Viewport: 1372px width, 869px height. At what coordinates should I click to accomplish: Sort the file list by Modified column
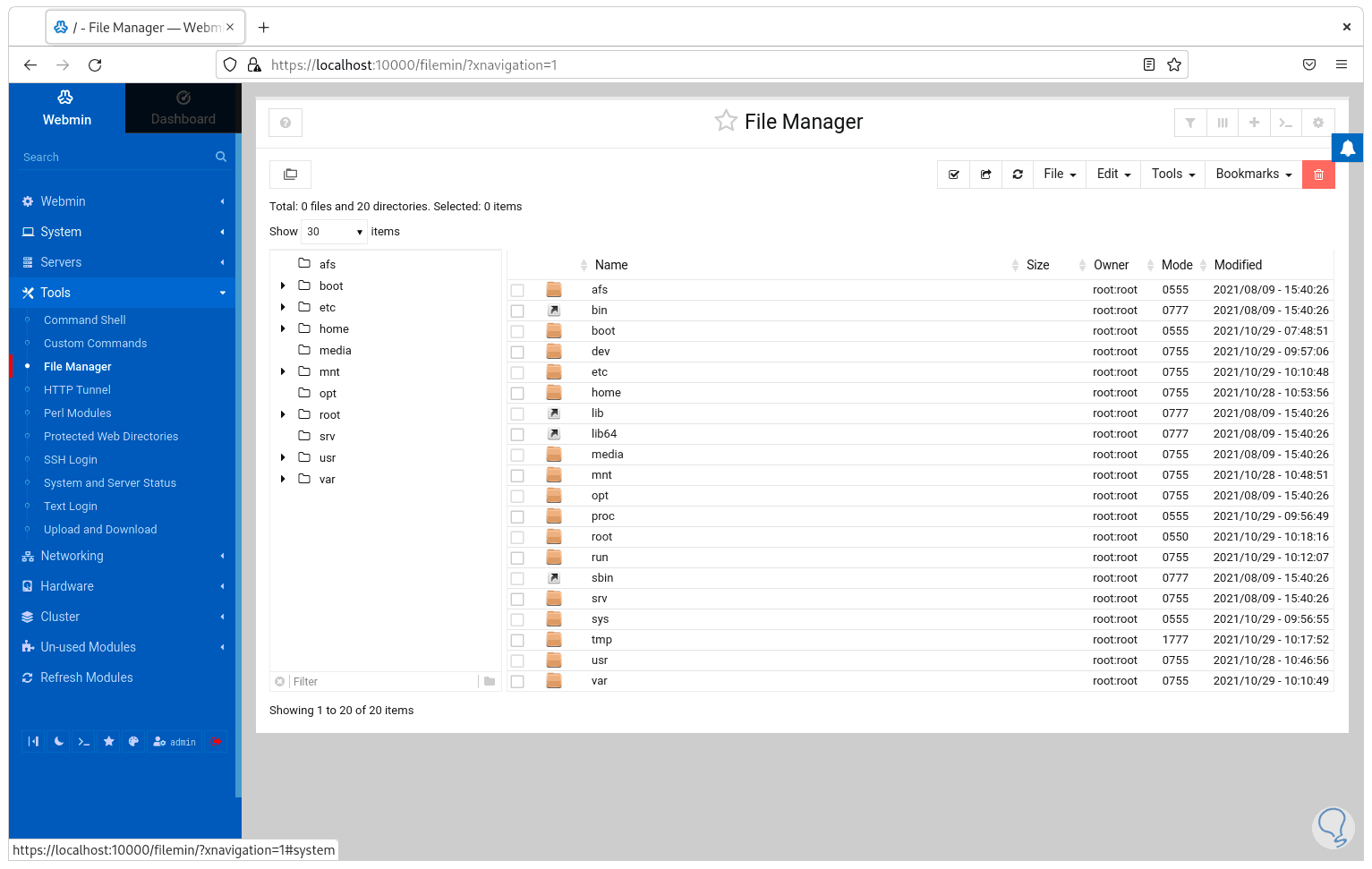1238,265
